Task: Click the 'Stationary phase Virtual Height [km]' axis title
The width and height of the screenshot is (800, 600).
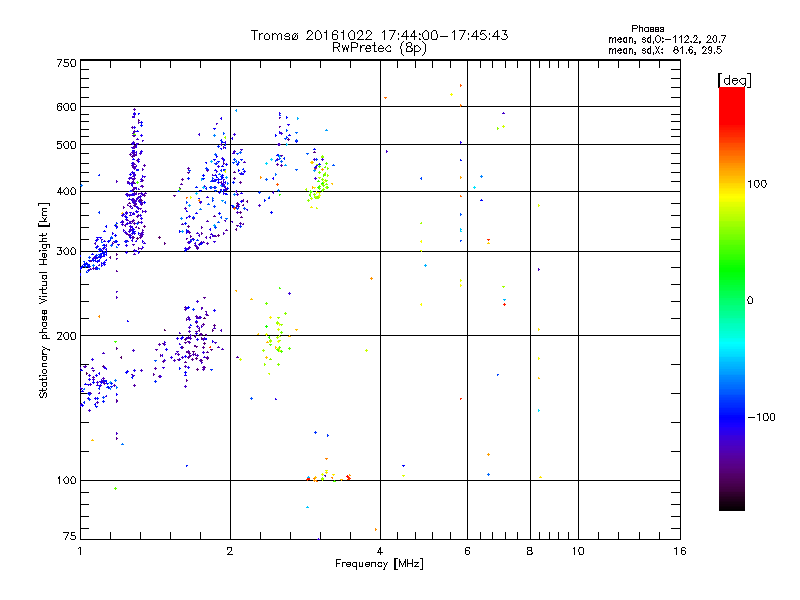Action: tap(43, 301)
